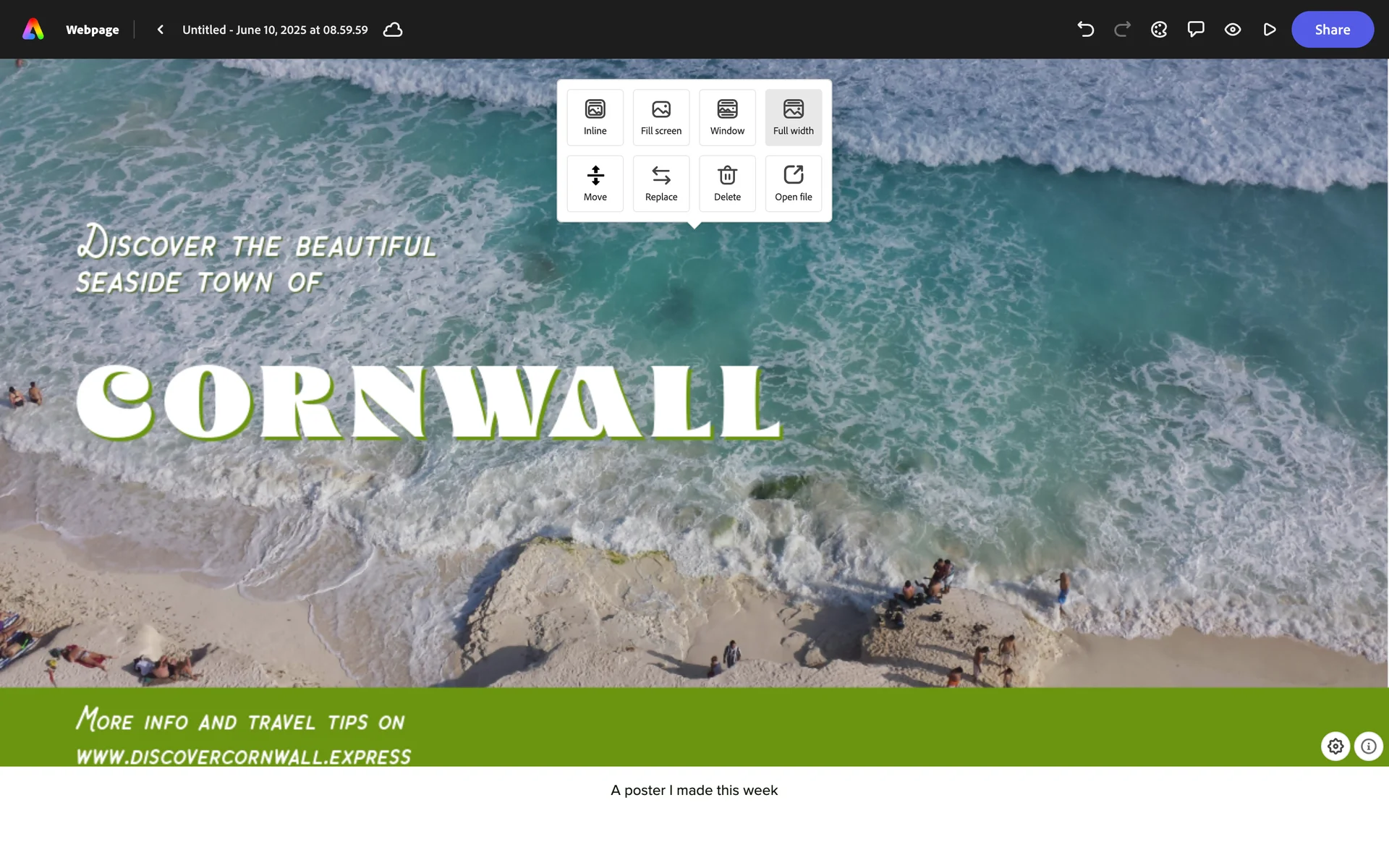Click the preview eye icon
Image resolution: width=1389 pixels, height=868 pixels.
pyautogui.click(x=1233, y=30)
